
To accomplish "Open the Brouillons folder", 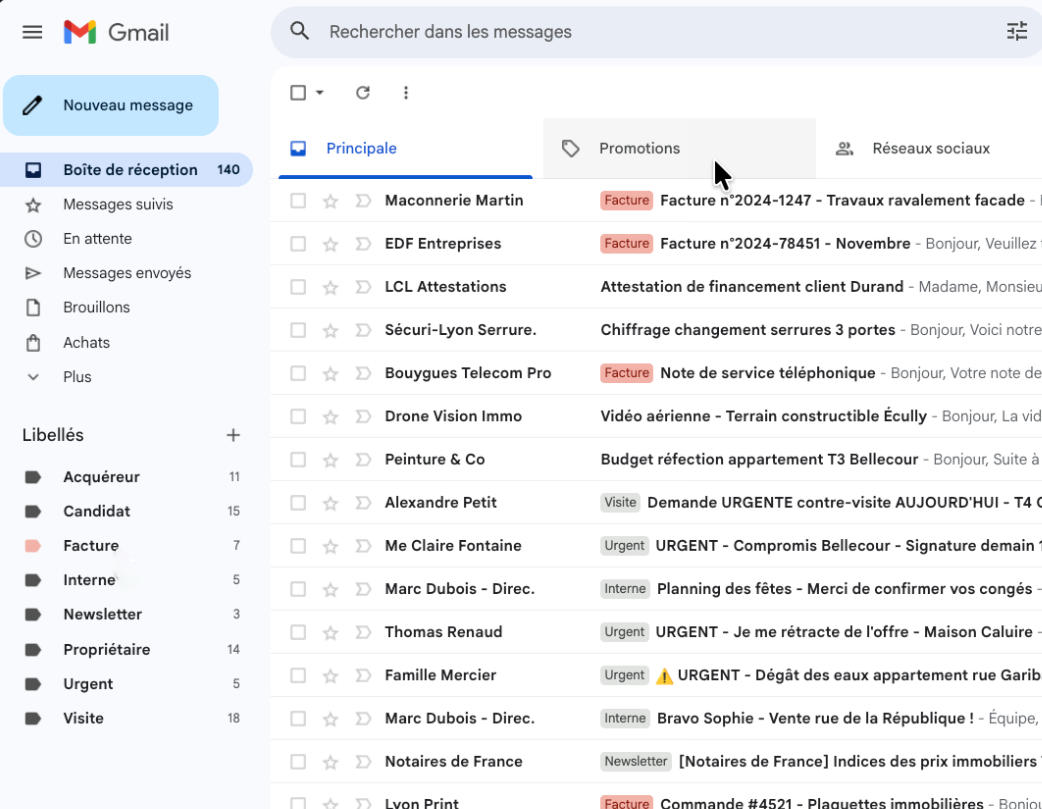I will click(x=96, y=307).
